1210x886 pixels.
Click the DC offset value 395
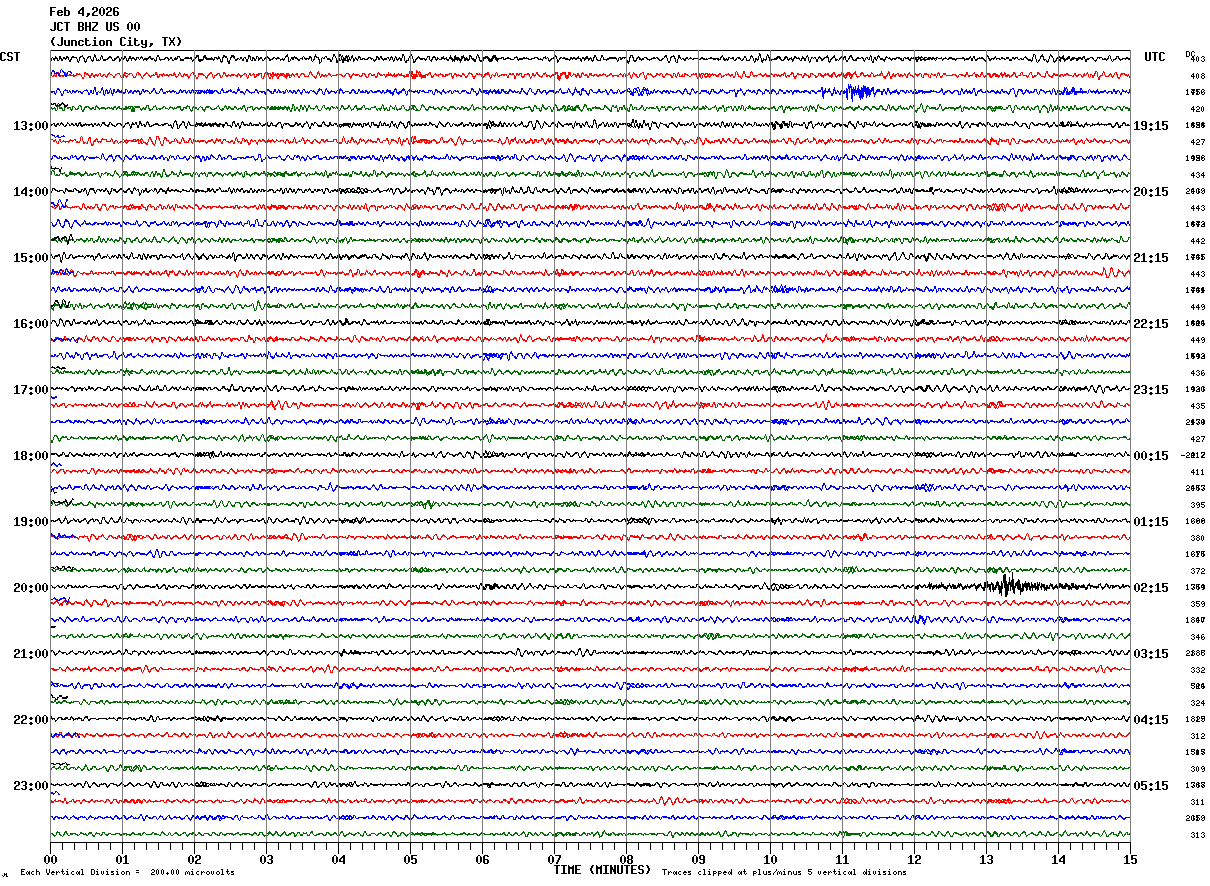coord(1197,505)
